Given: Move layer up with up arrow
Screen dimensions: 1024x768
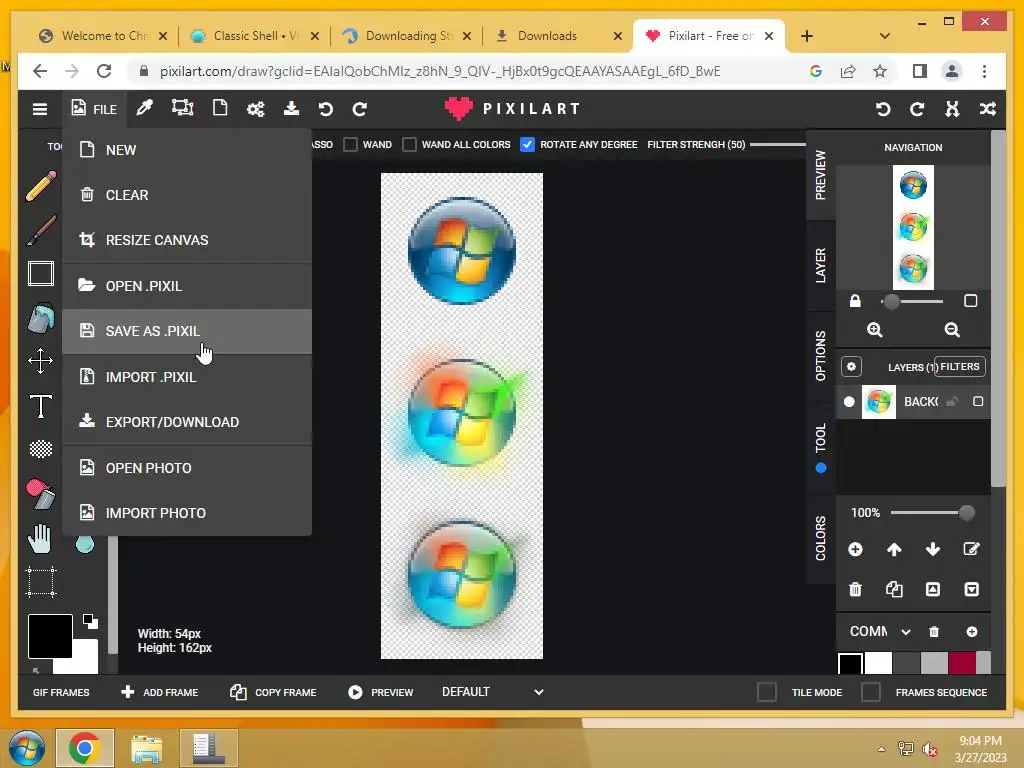Looking at the screenshot, I should [894, 549].
